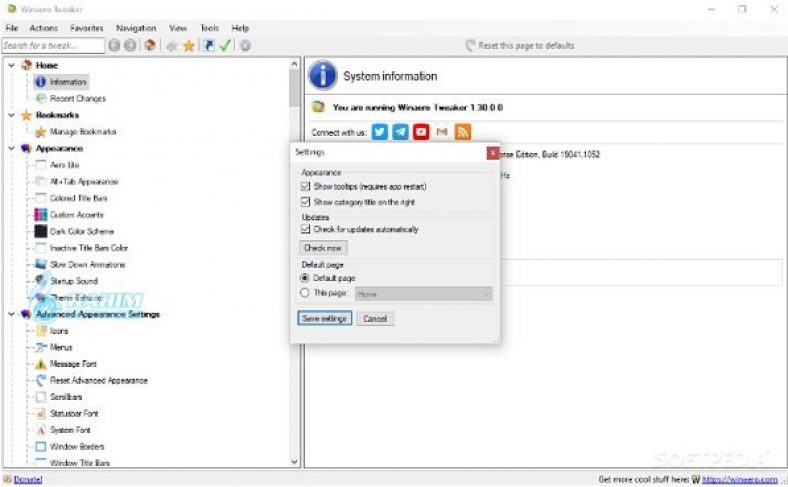Open Winaero Telegram link icon

click(401, 132)
